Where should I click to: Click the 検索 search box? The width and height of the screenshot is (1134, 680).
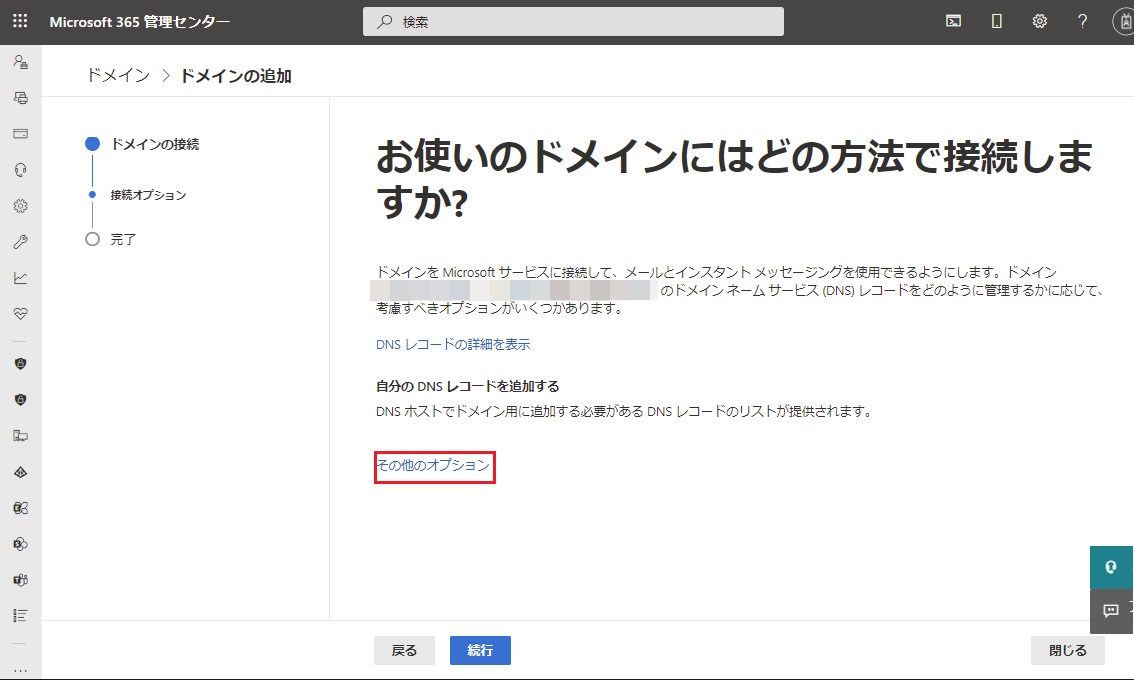click(x=573, y=21)
